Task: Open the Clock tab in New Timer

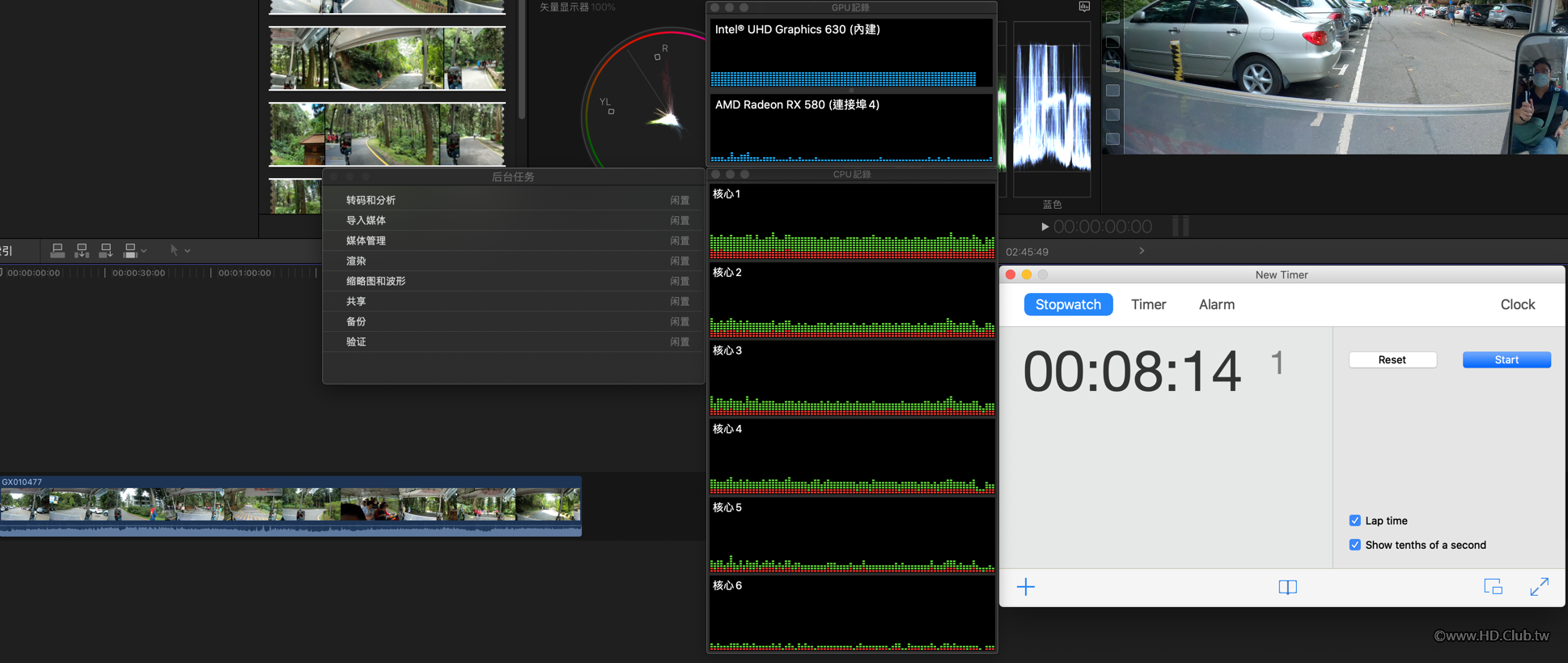Action: coord(1518,304)
